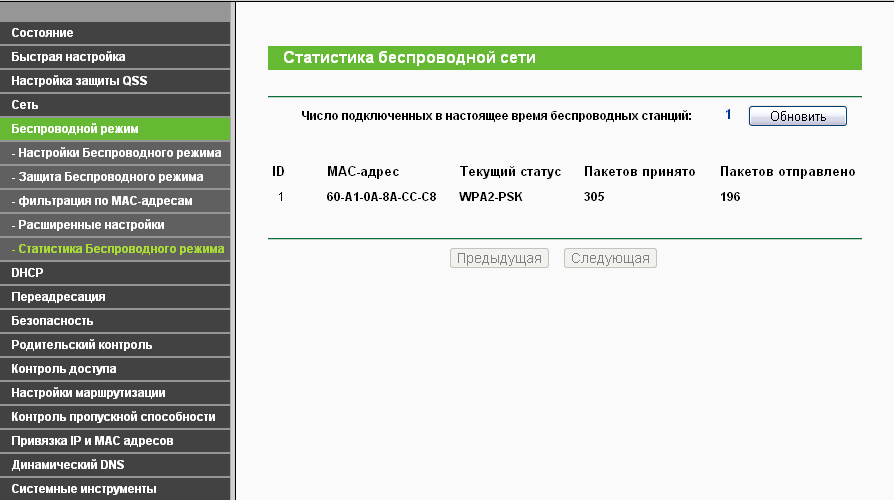Click the Обновить button
The image size is (894, 500).
(798, 116)
